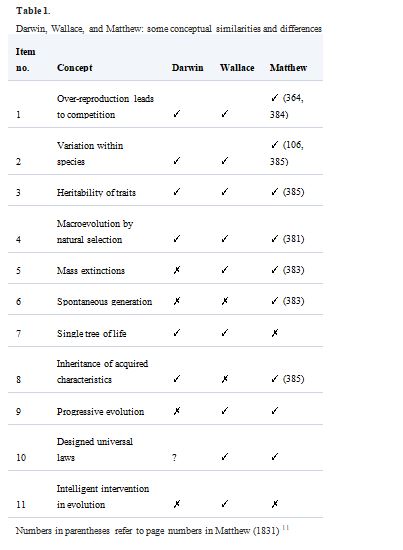Click Wallace's cross for Inheritance of acquired characteristics

click(x=225, y=379)
